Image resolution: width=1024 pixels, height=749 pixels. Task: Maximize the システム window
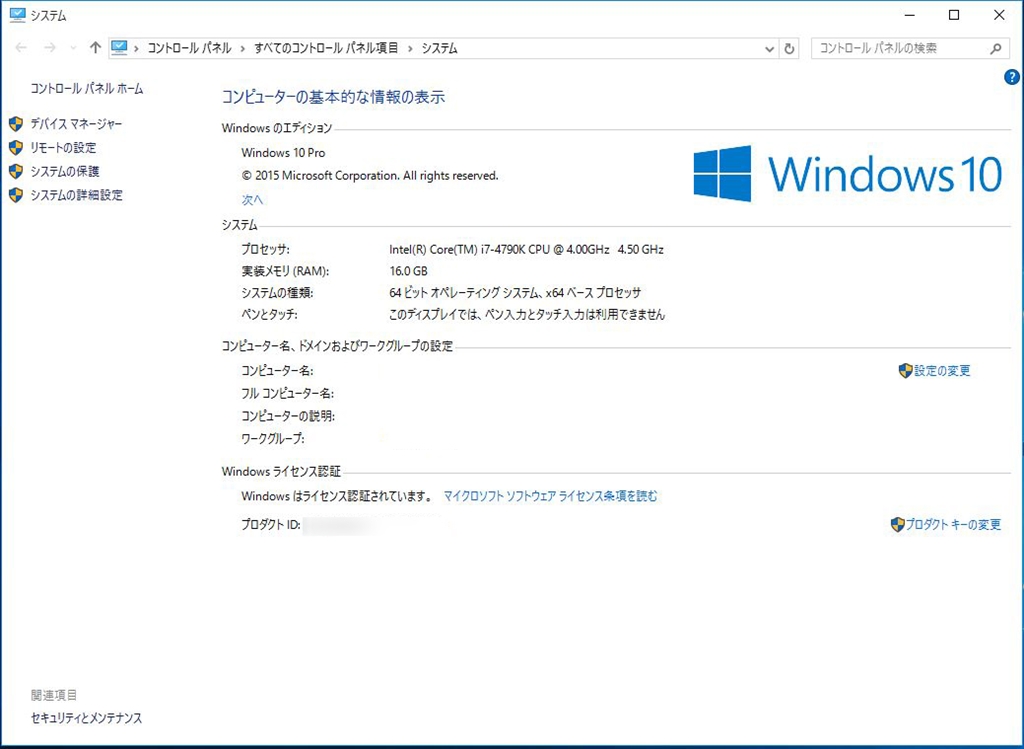tap(954, 15)
